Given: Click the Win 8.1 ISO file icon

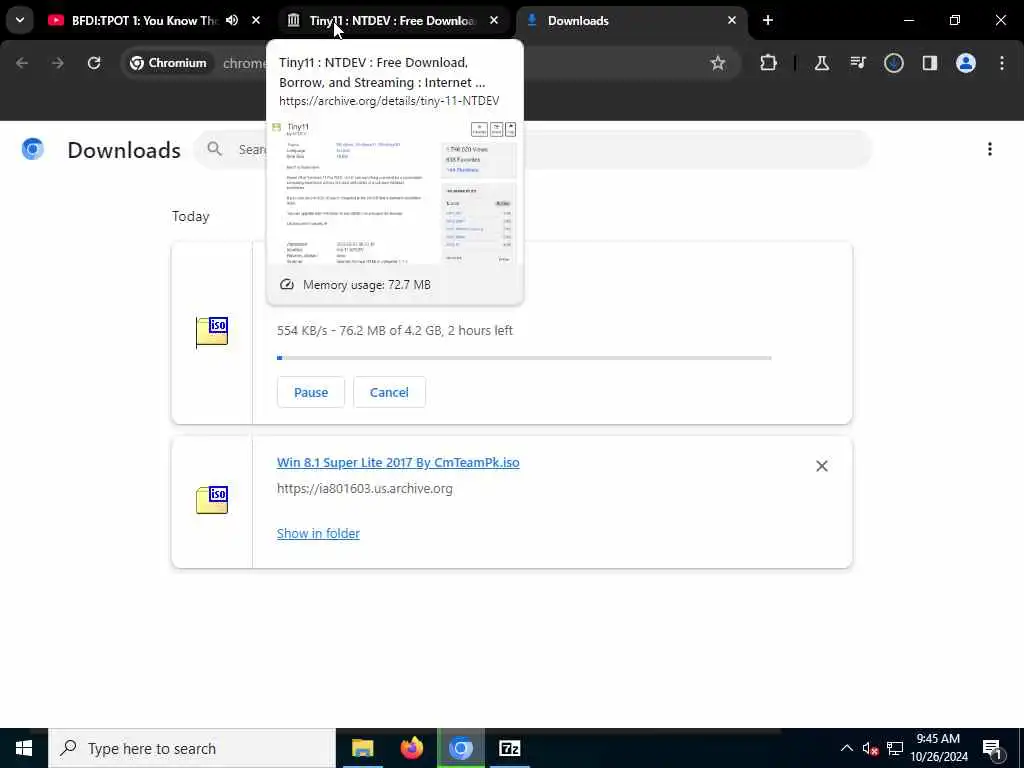Looking at the screenshot, I should pyautogui.click(x=212, y=500).
